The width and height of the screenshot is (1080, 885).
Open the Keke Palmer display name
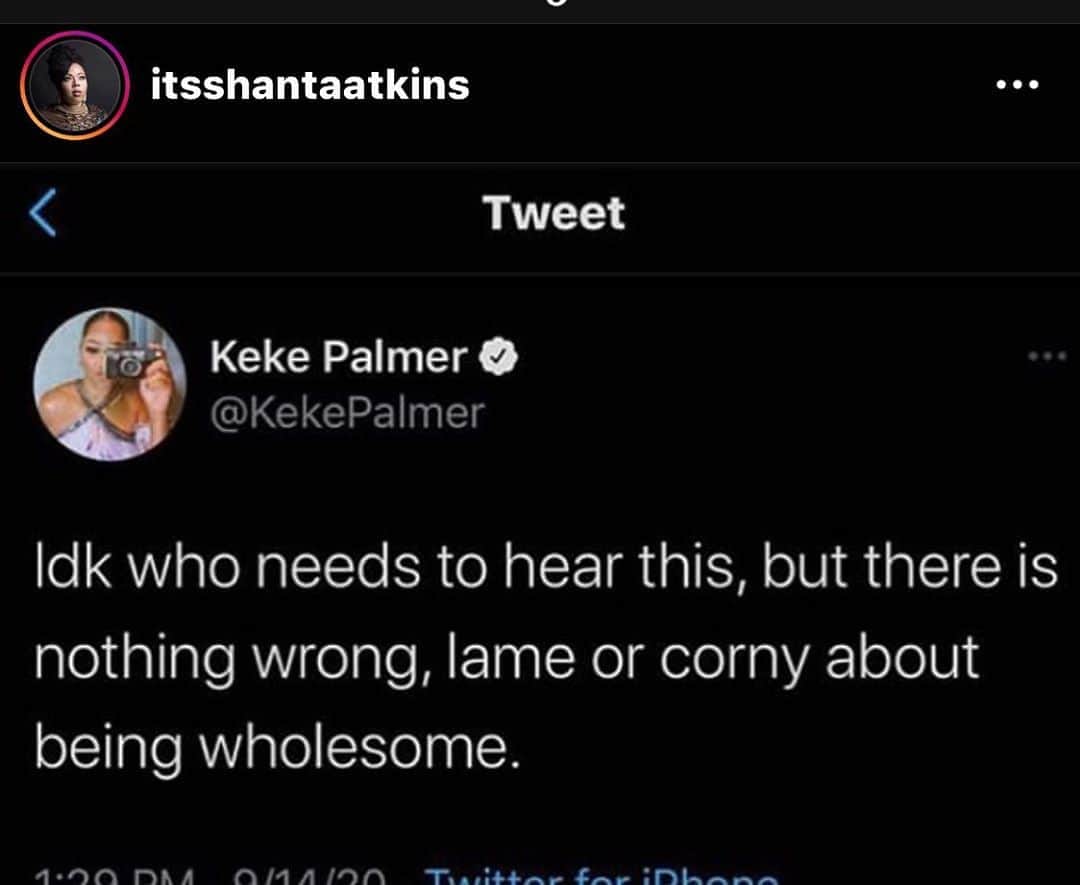(339, 357)
